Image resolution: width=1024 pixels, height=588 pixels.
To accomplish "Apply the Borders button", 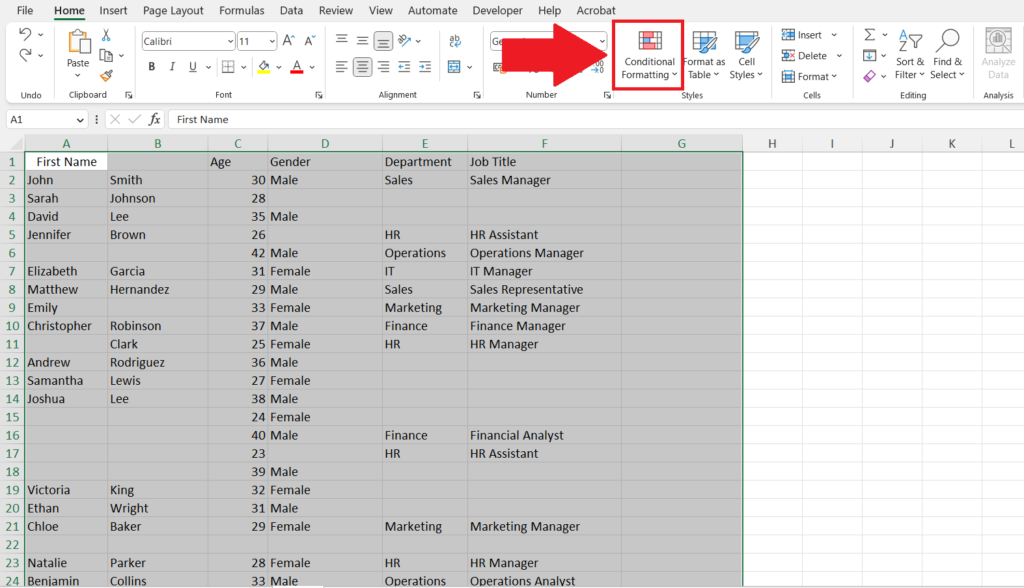I will pos(228,67).
